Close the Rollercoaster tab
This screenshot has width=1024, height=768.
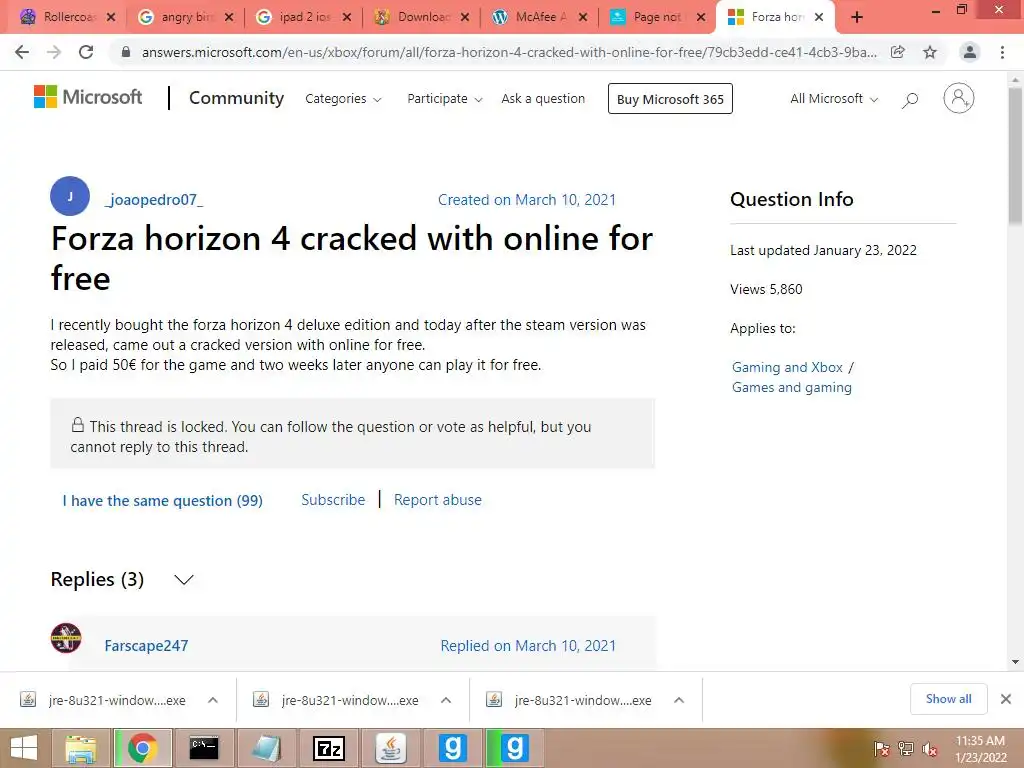(111, 18)
